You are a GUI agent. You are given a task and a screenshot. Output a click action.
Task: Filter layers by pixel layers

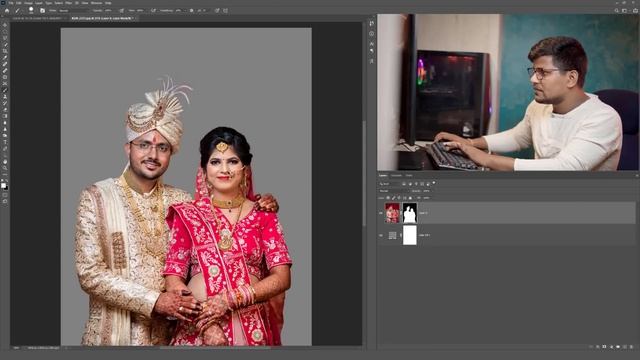(404, 184)
